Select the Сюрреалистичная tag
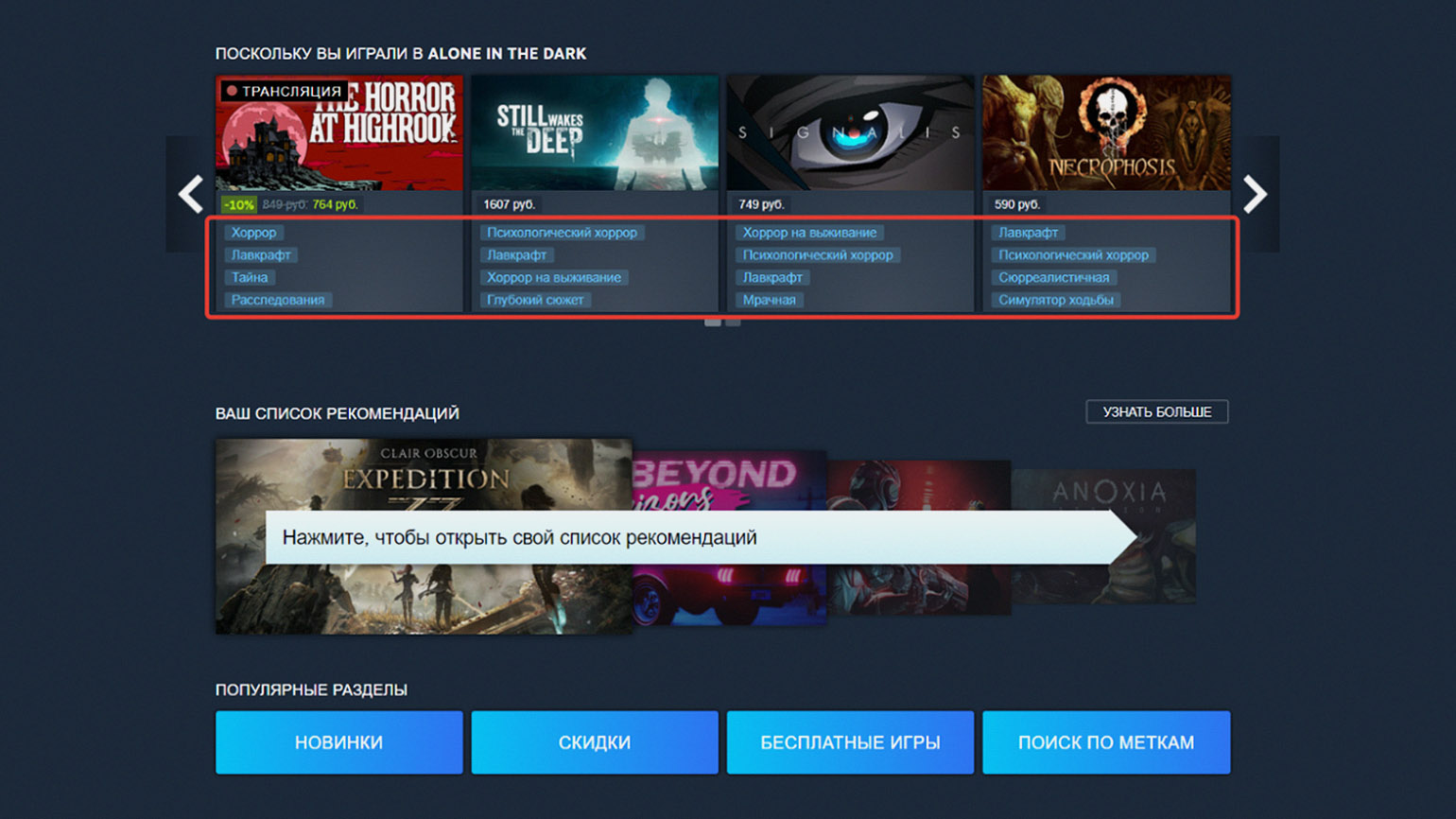The height and width of the screenshot is (819, 1456). pyautogui.click(x=1054, y=278)
